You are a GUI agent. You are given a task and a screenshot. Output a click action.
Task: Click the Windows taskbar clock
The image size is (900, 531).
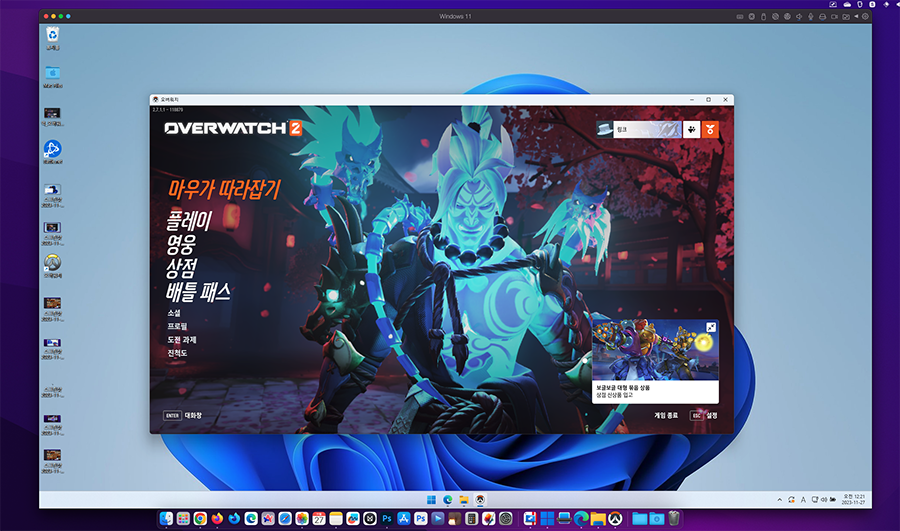click(x=854, y=499)
